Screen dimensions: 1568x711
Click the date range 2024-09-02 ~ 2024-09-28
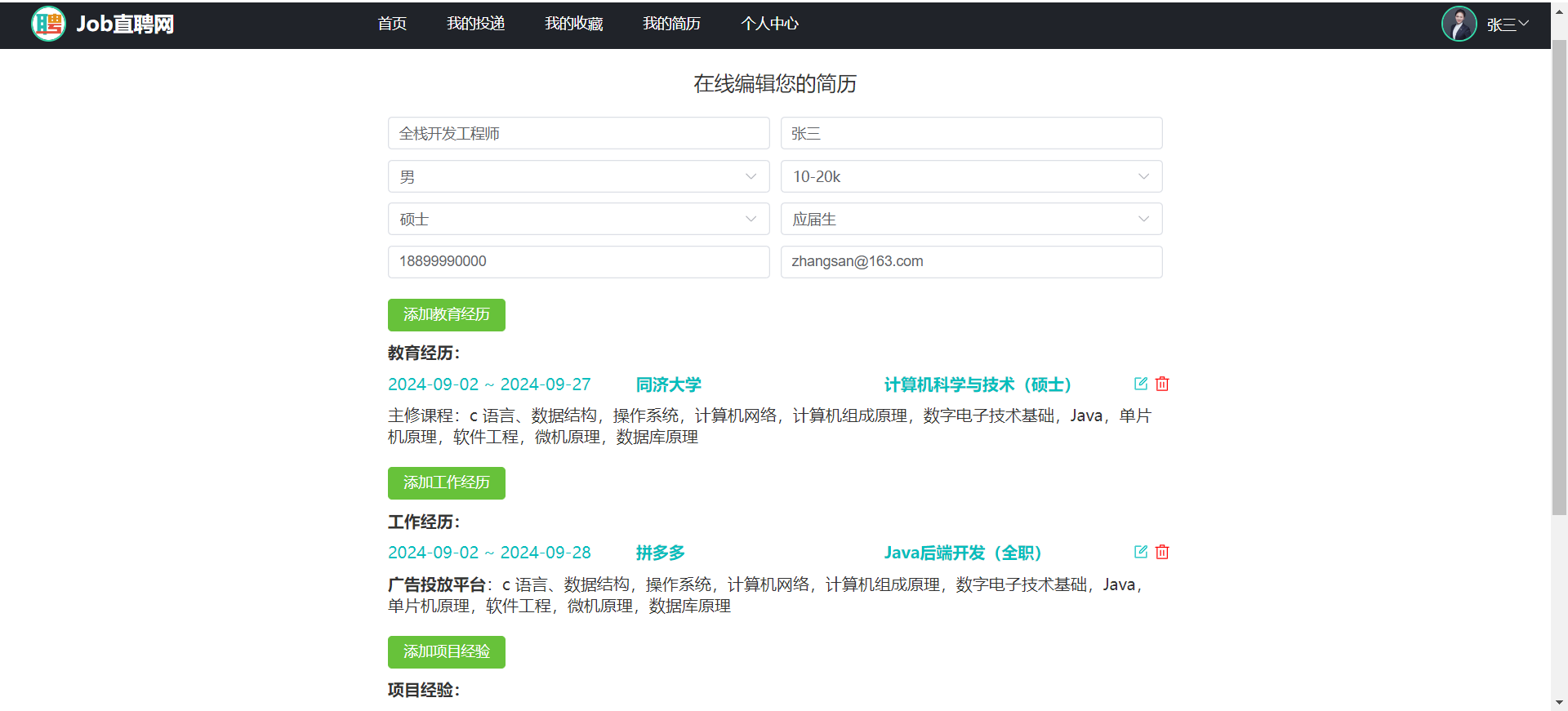pyautogui.click(x=489, y=553)
